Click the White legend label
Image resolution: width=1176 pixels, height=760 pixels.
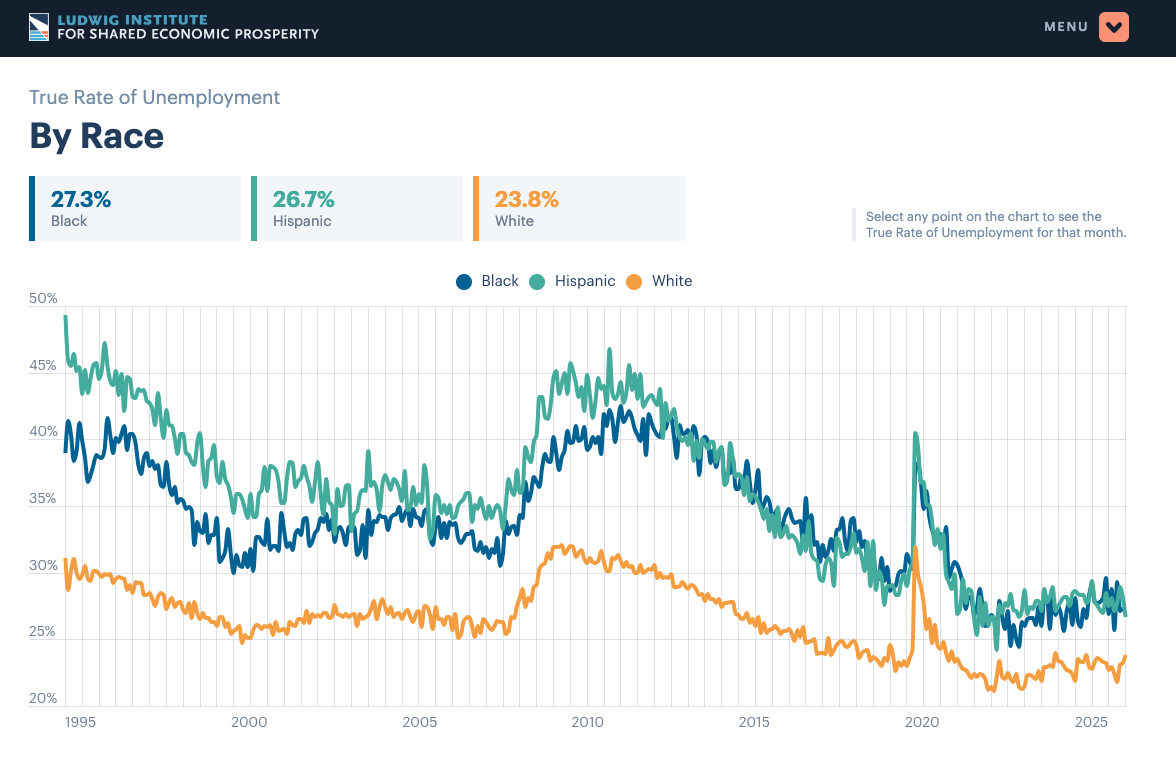coord(672,281)
